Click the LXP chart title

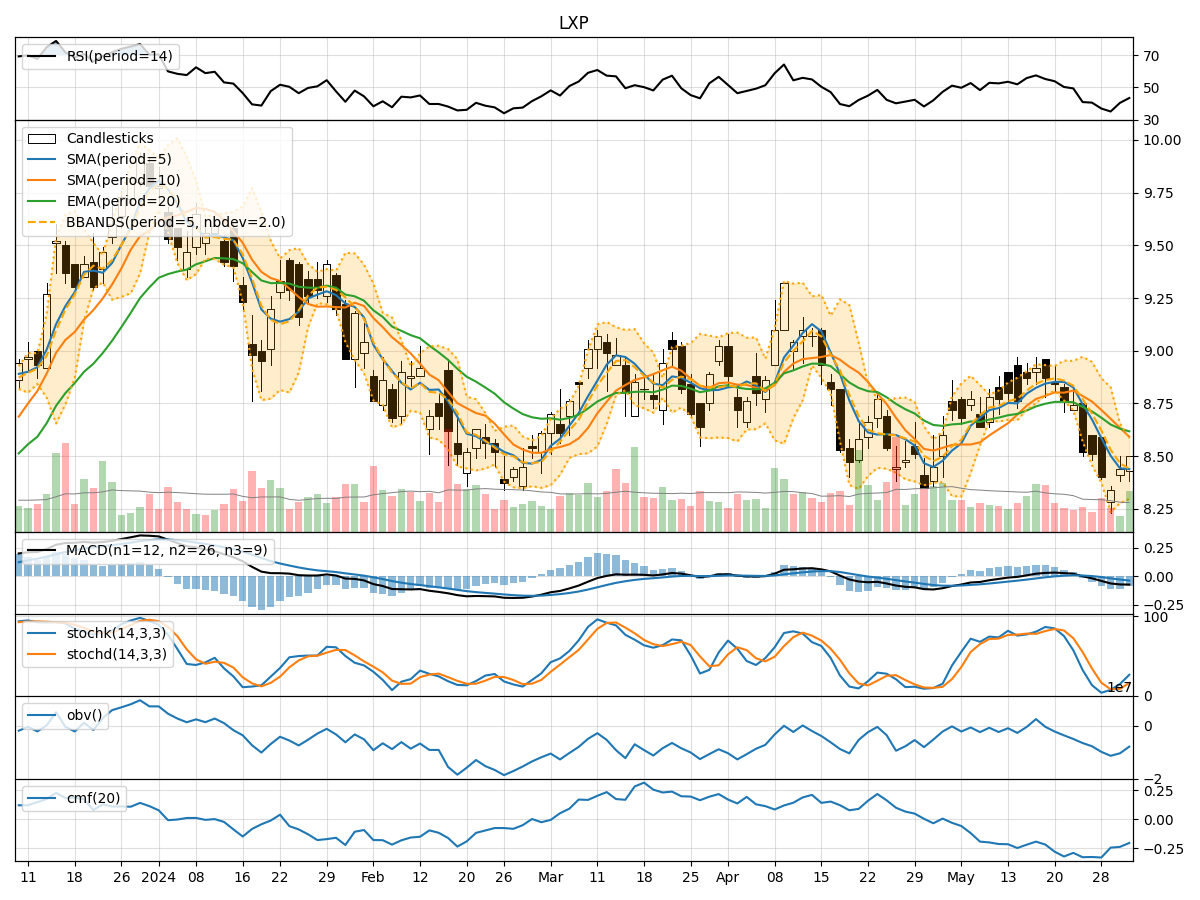click(572, 20)
